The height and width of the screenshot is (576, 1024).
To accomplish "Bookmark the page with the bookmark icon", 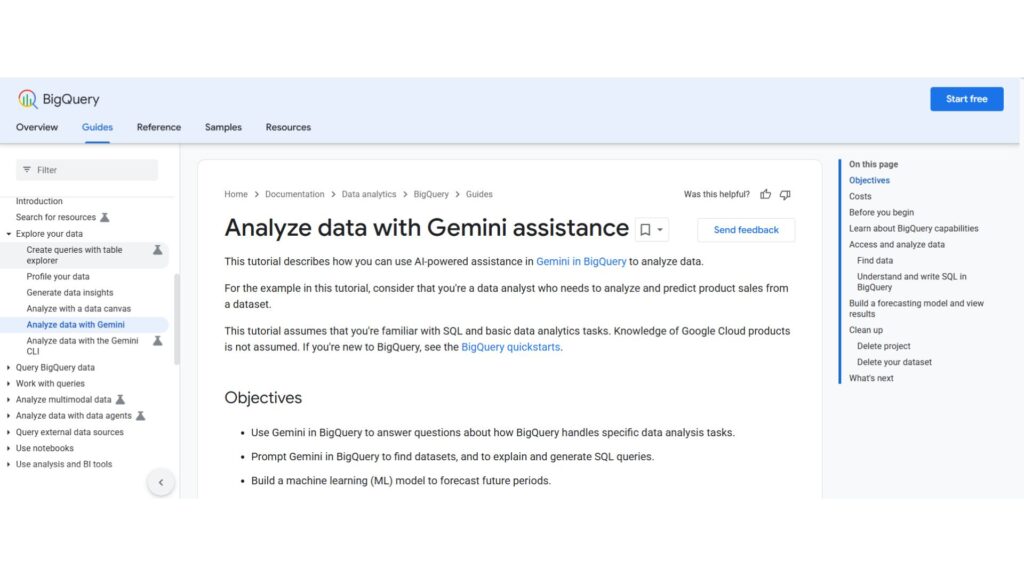I will click(x=644, y=230).
